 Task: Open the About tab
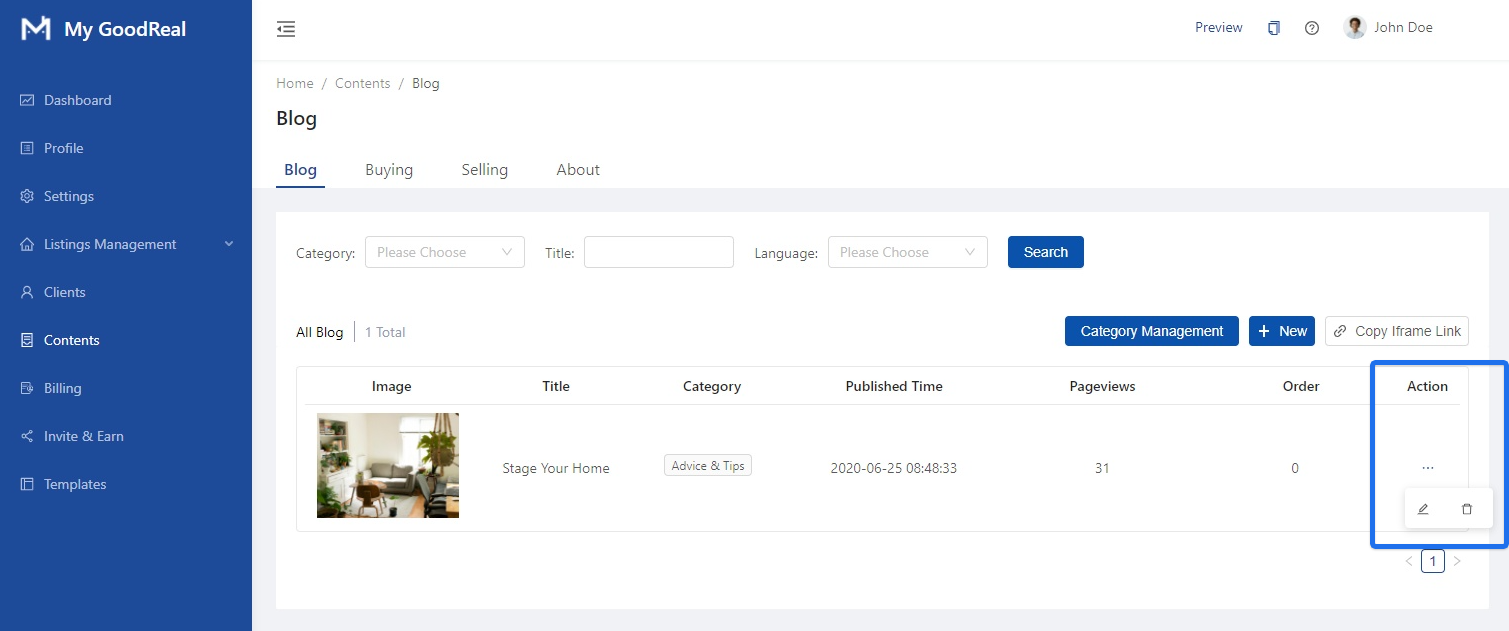pos(578,170)
